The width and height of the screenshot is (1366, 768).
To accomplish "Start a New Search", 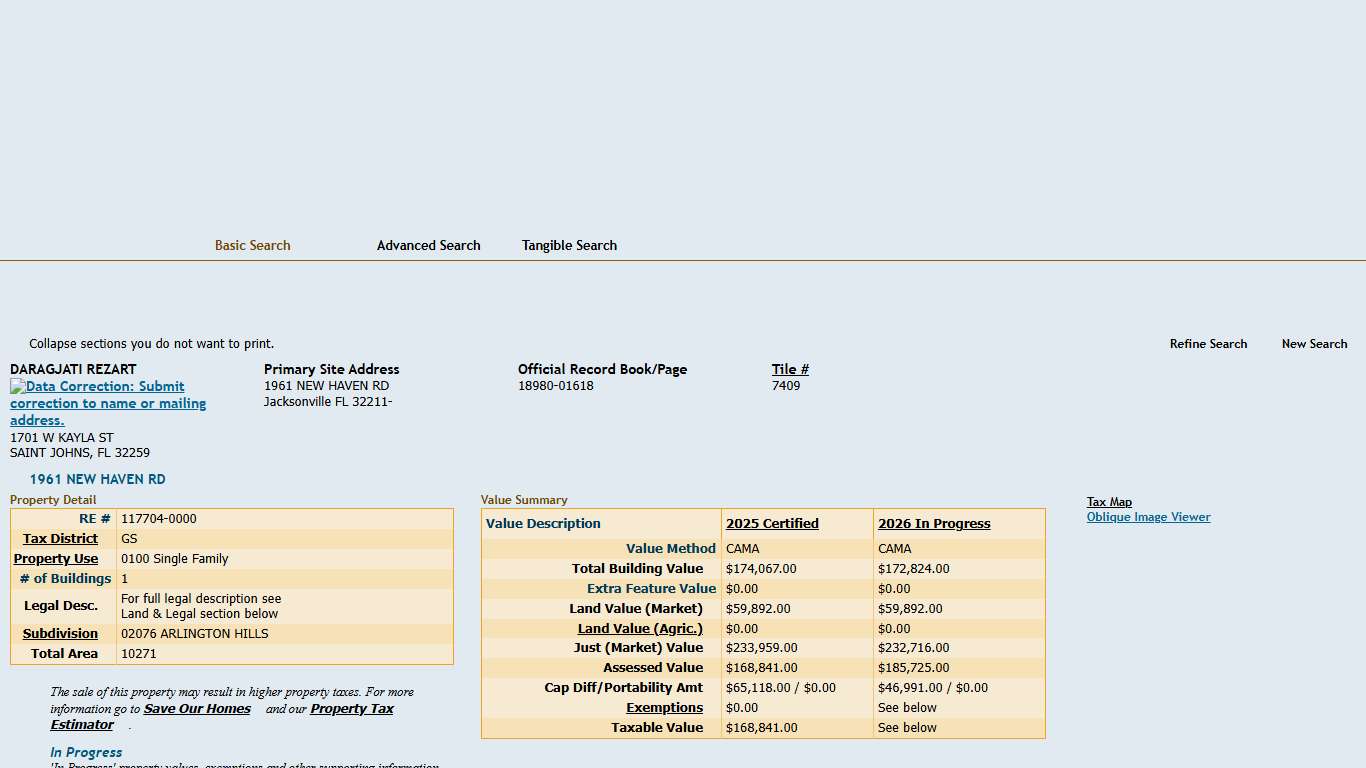I will 1314,343.
